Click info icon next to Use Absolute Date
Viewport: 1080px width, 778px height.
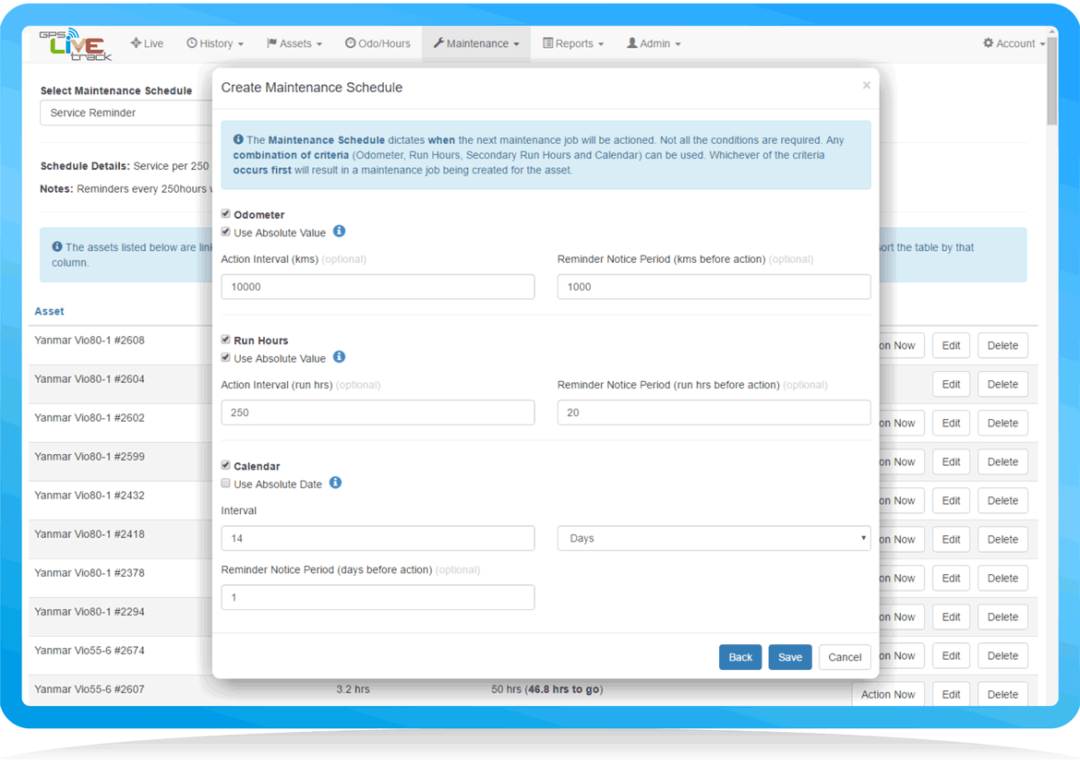pyautogui.click(x=335, y=483)
